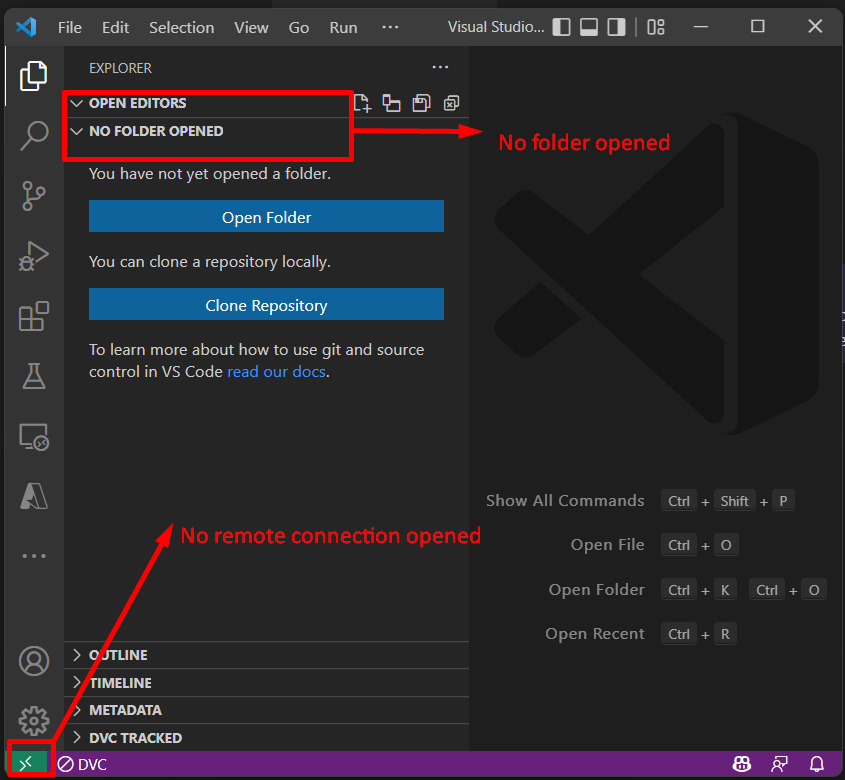Open the Run menu
845x780 pixels.
click(x=343, y=27)
